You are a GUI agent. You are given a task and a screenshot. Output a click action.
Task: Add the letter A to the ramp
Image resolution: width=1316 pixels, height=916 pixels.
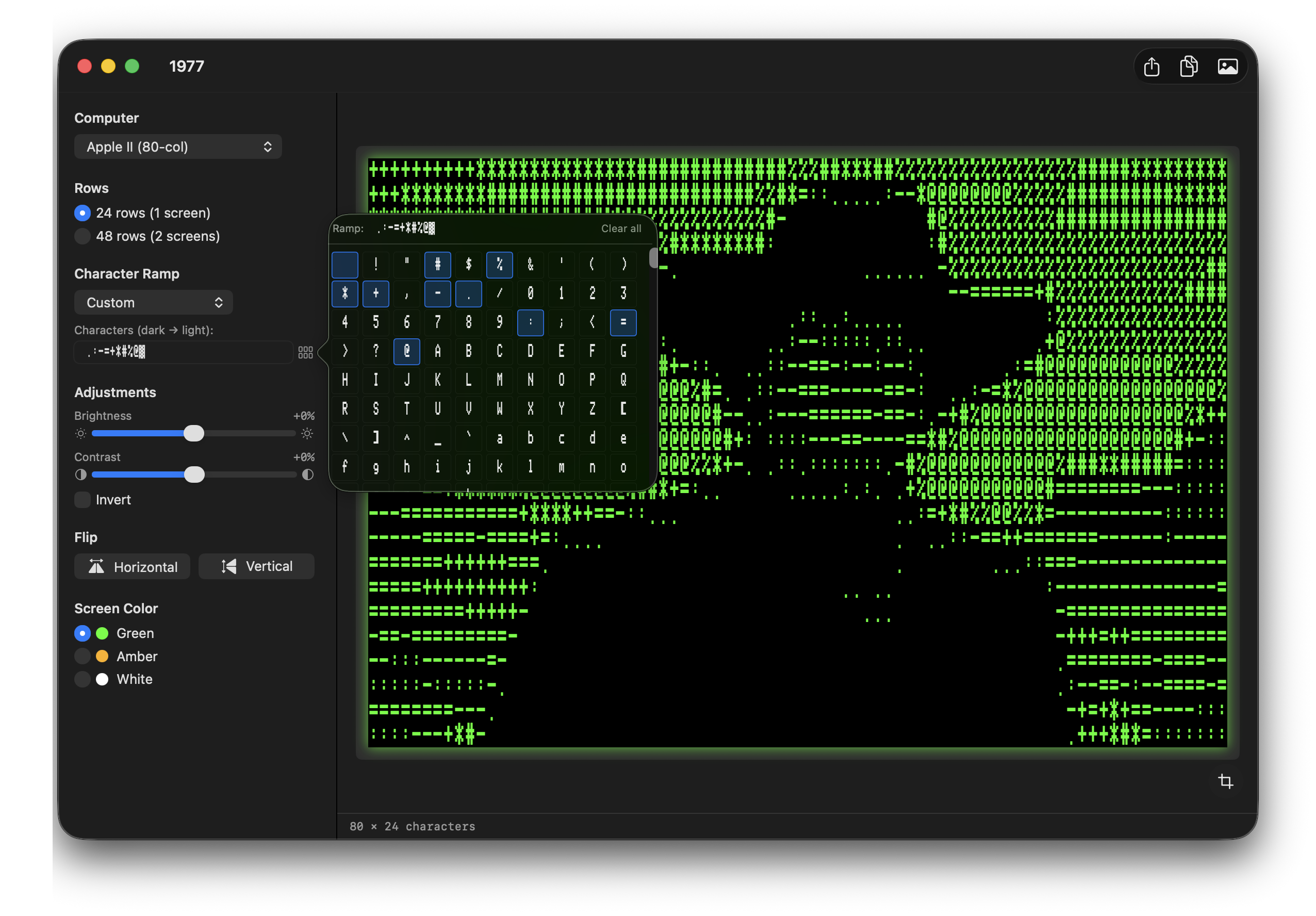[x=437, y=351]
